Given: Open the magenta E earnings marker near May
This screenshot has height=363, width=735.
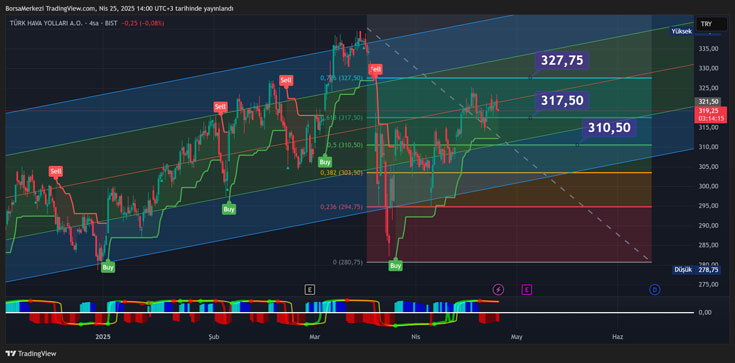Looking at the screenshot, I should pyautogui.click(x=527, y=290).
